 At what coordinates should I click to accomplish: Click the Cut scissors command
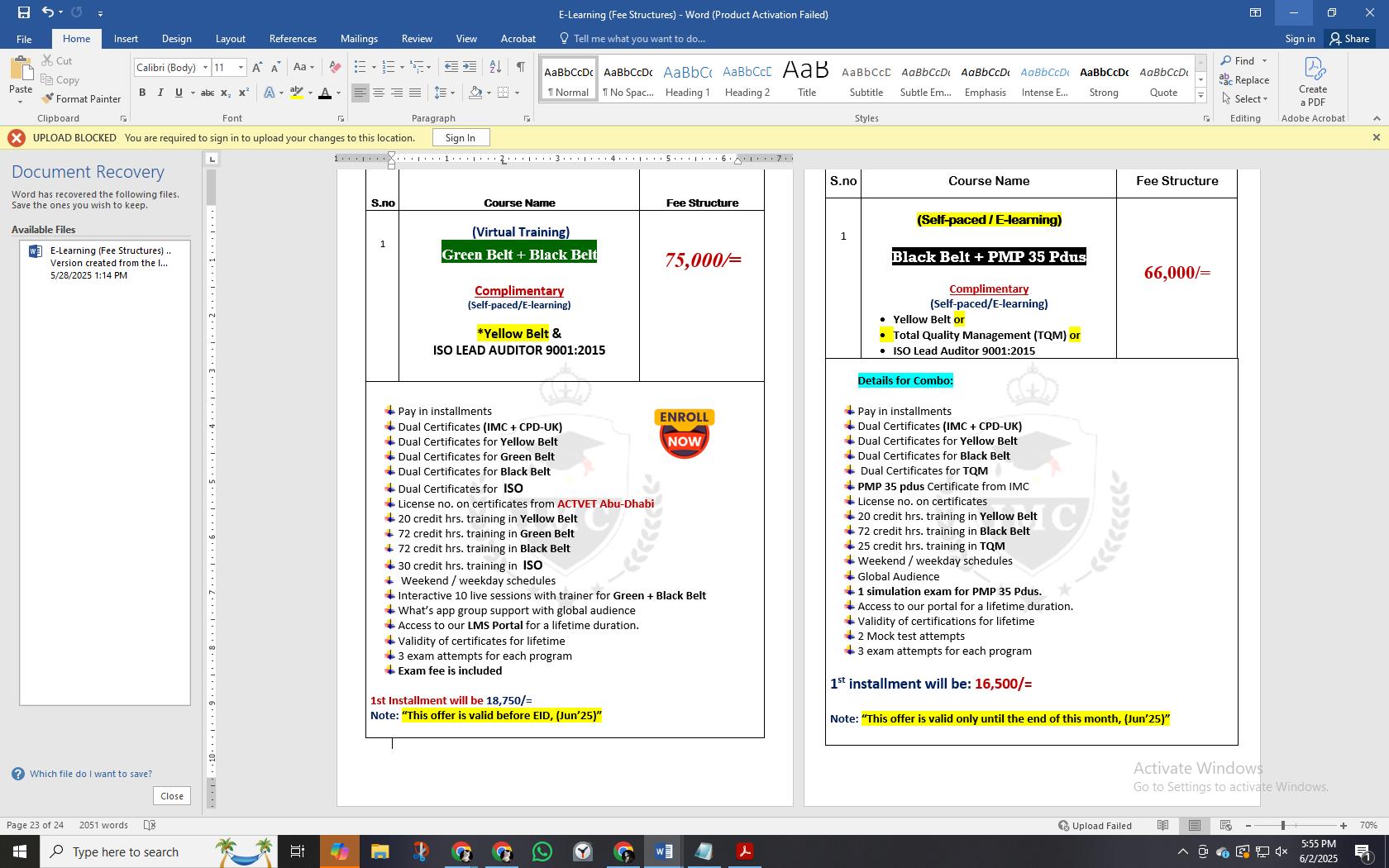click(x=56, y=60)
